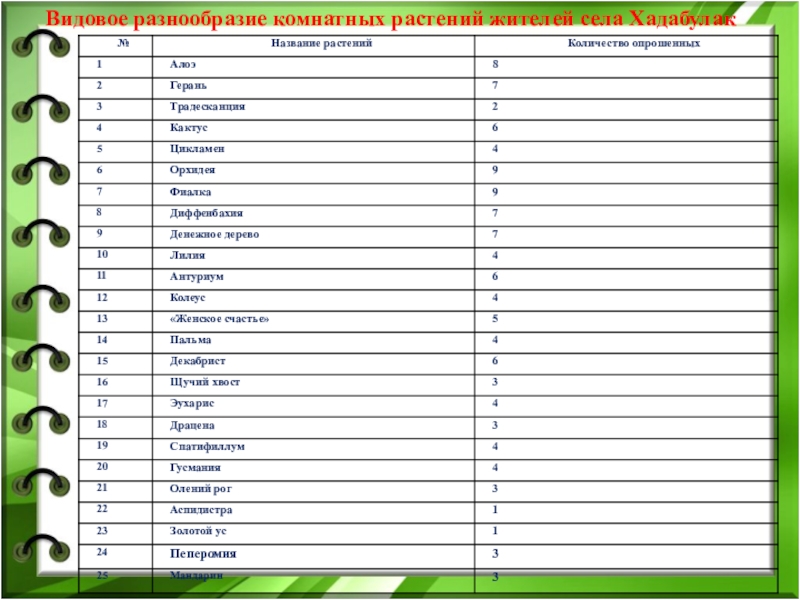Click the "Драцена" plant name

tap(192, 426)
